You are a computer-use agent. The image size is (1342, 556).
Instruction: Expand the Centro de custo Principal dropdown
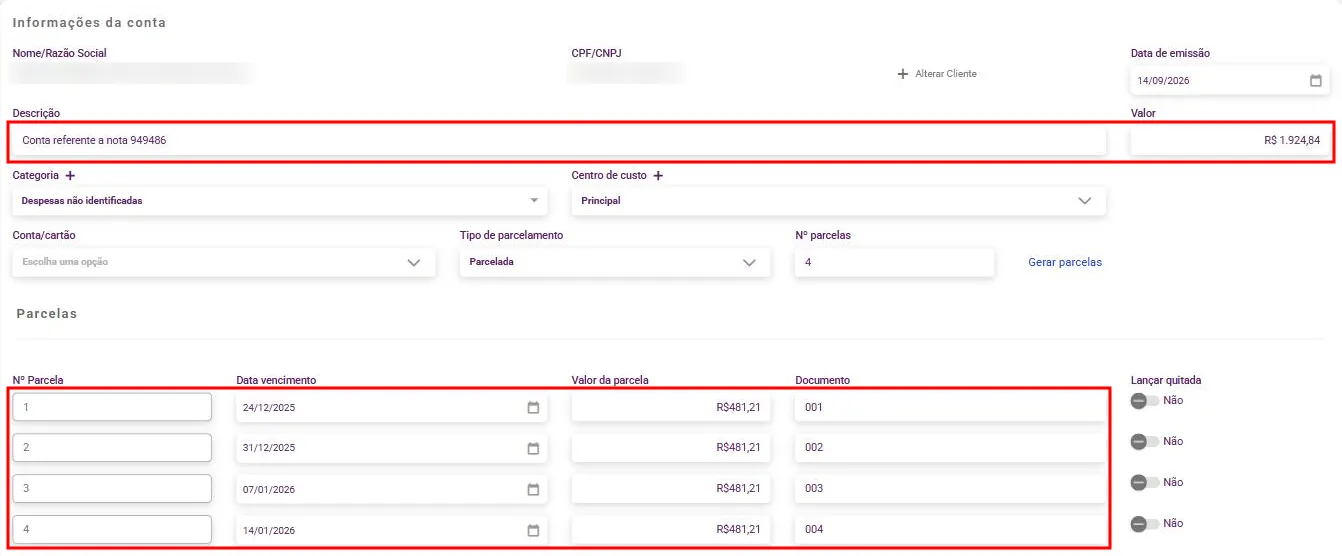pos(839,201)
